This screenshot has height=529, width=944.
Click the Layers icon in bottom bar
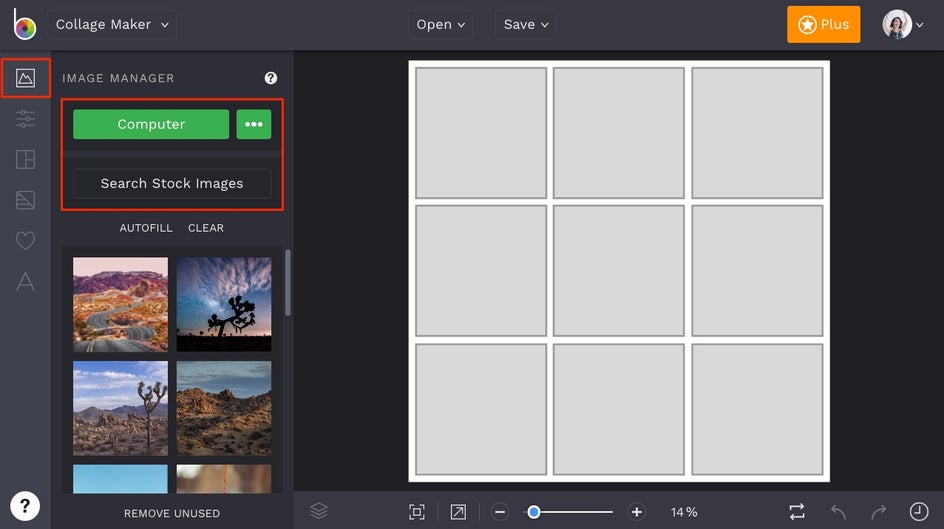(319, 511)
